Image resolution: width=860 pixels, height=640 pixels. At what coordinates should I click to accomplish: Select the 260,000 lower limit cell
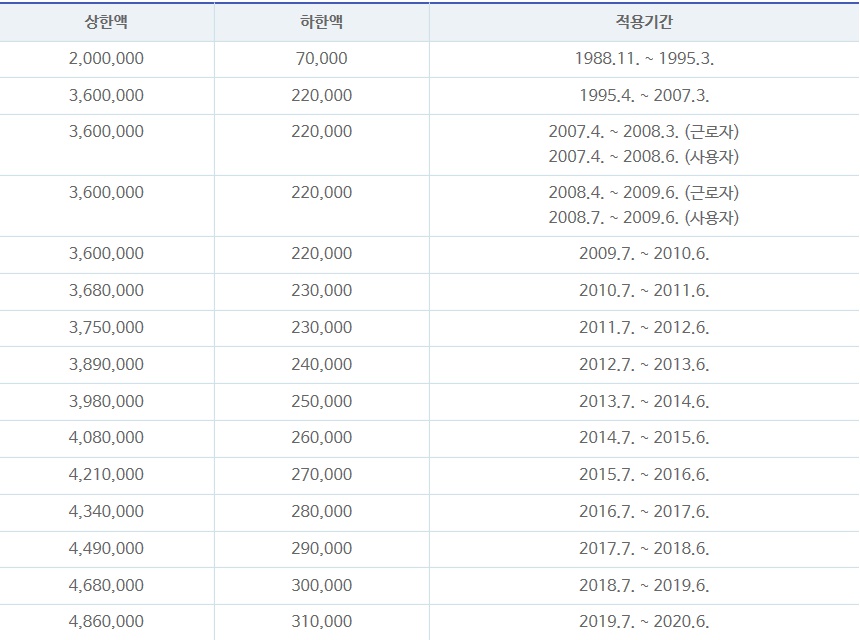(x=321, y=438)
